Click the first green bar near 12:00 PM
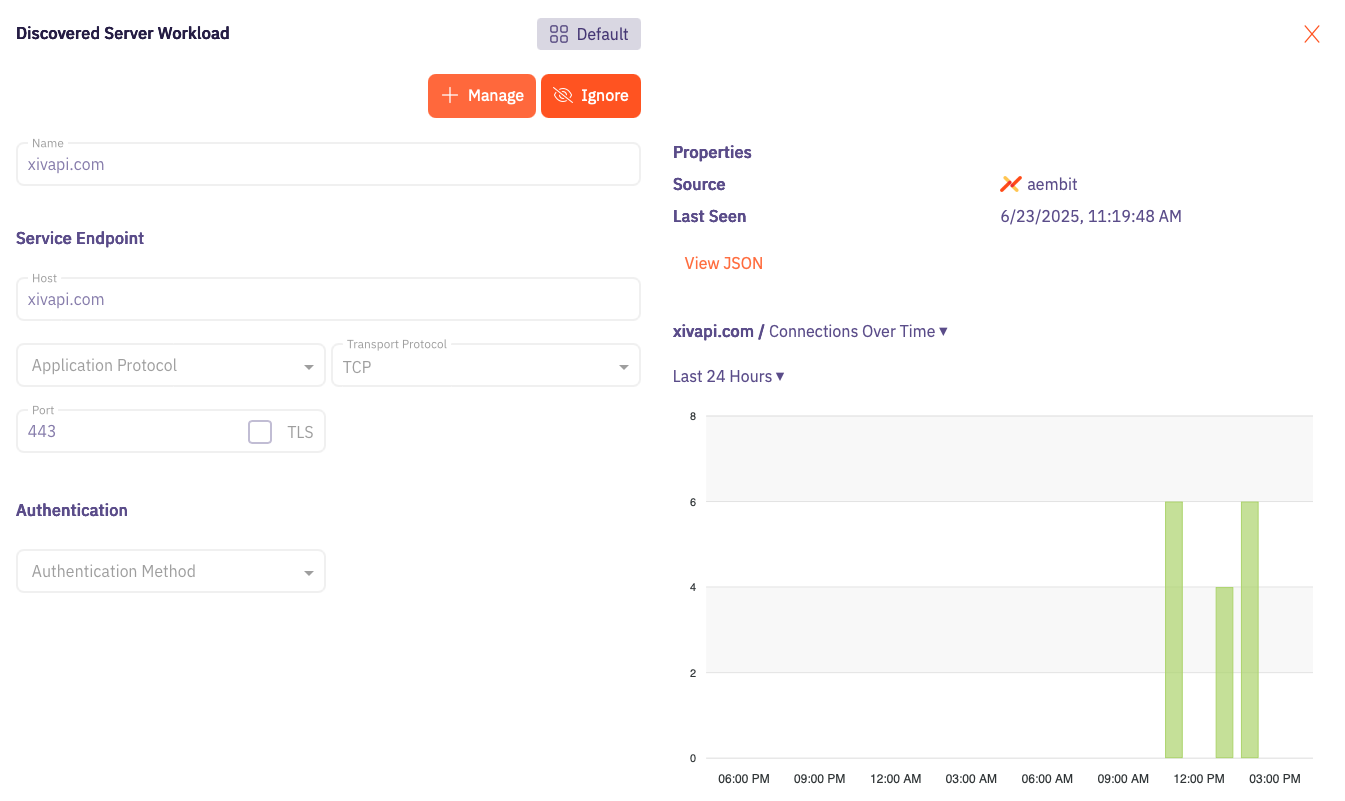Screen dimensions: 1345x801 coord(1174,630)
